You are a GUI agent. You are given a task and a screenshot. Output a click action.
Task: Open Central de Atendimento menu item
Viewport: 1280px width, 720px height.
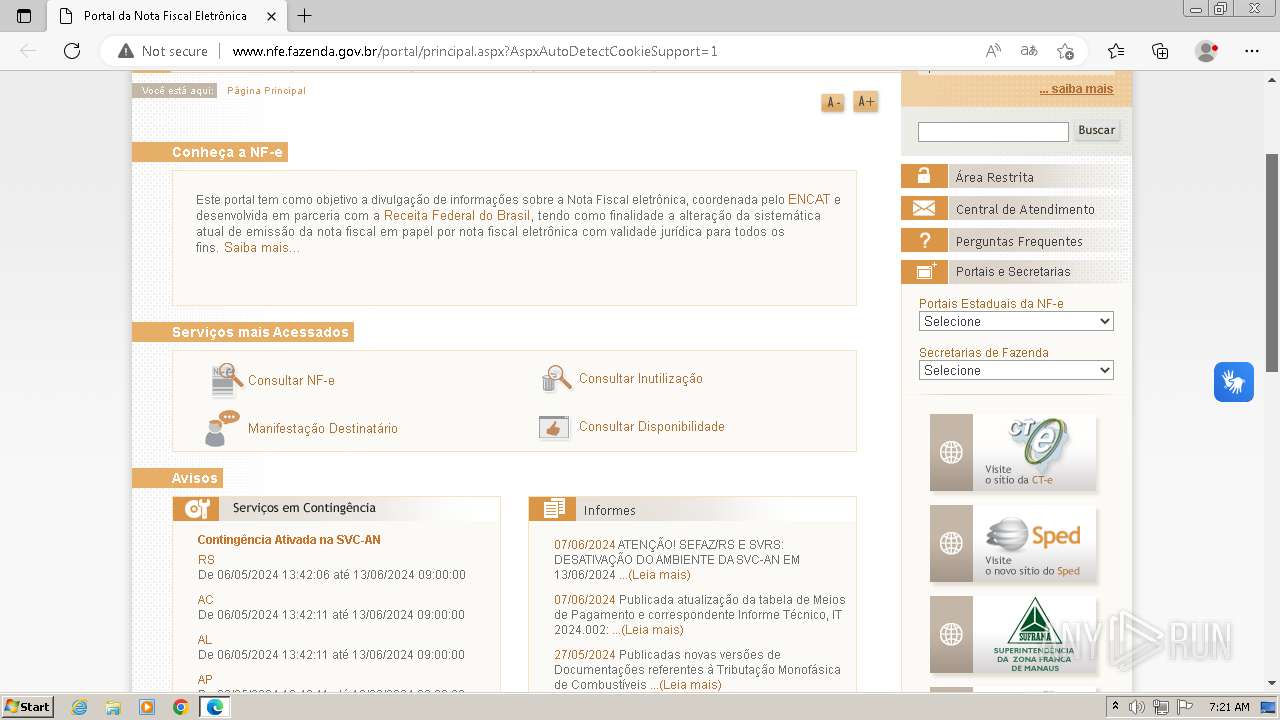(1025, 209)
